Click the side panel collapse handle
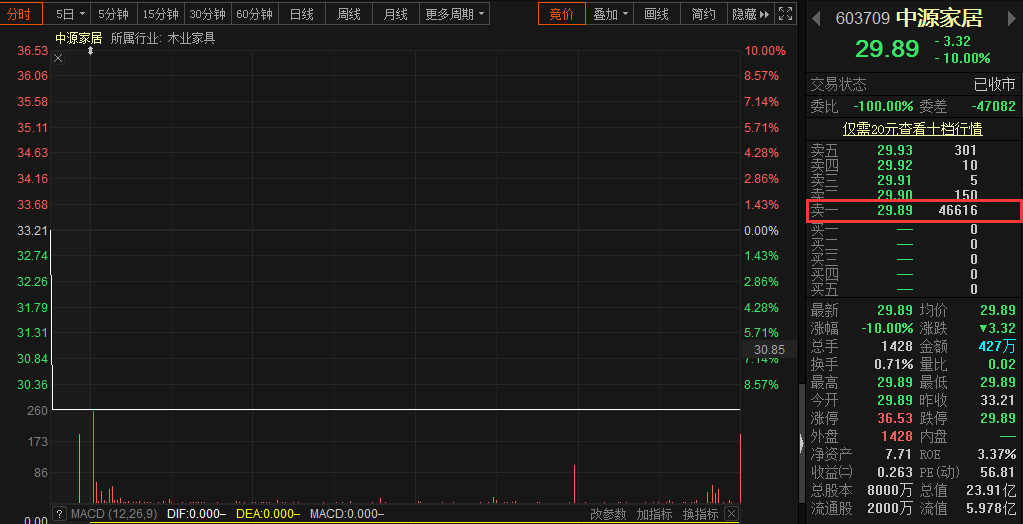Viewport: 1023px width, 524px height. [802, 444]
